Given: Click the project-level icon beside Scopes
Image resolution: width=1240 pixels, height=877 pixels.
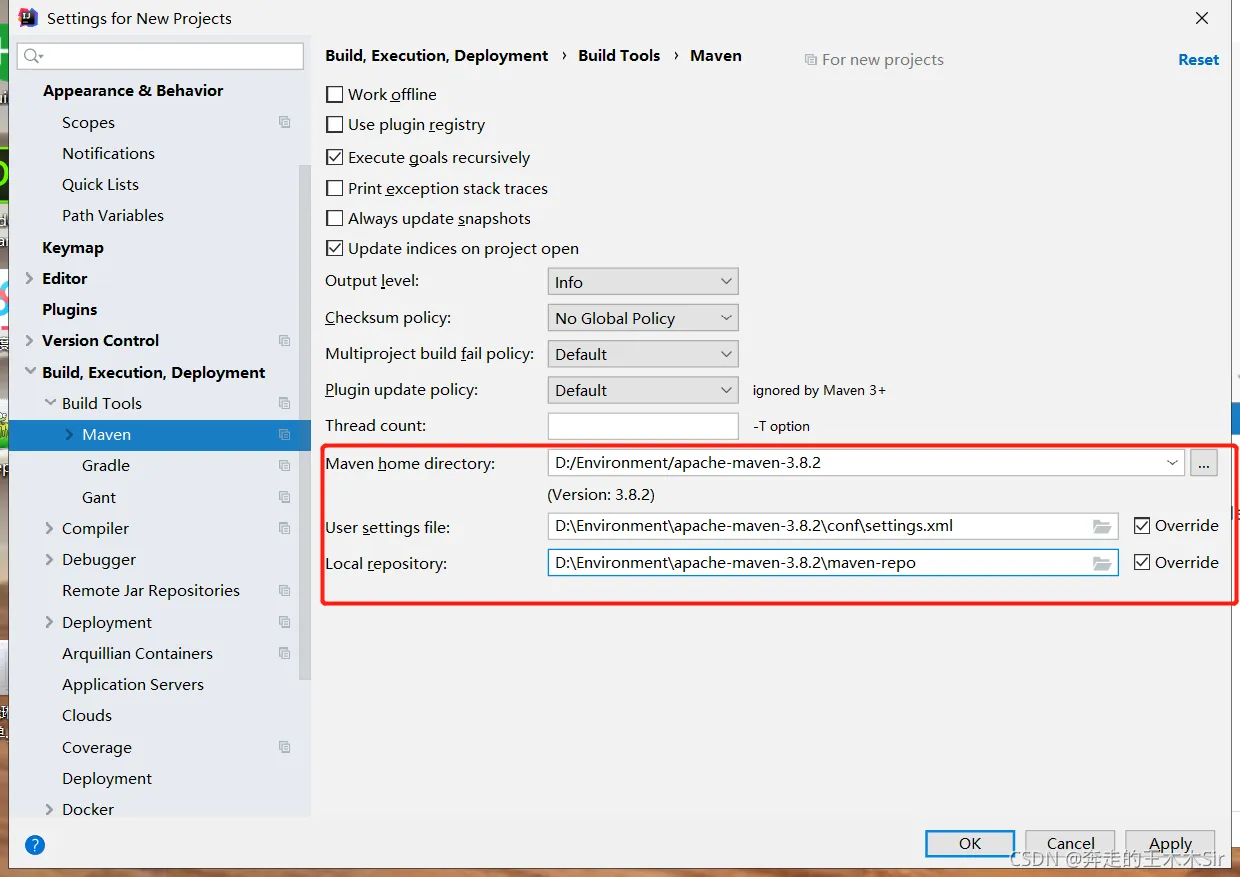Looking at the screenshot, I should point(285,122).
